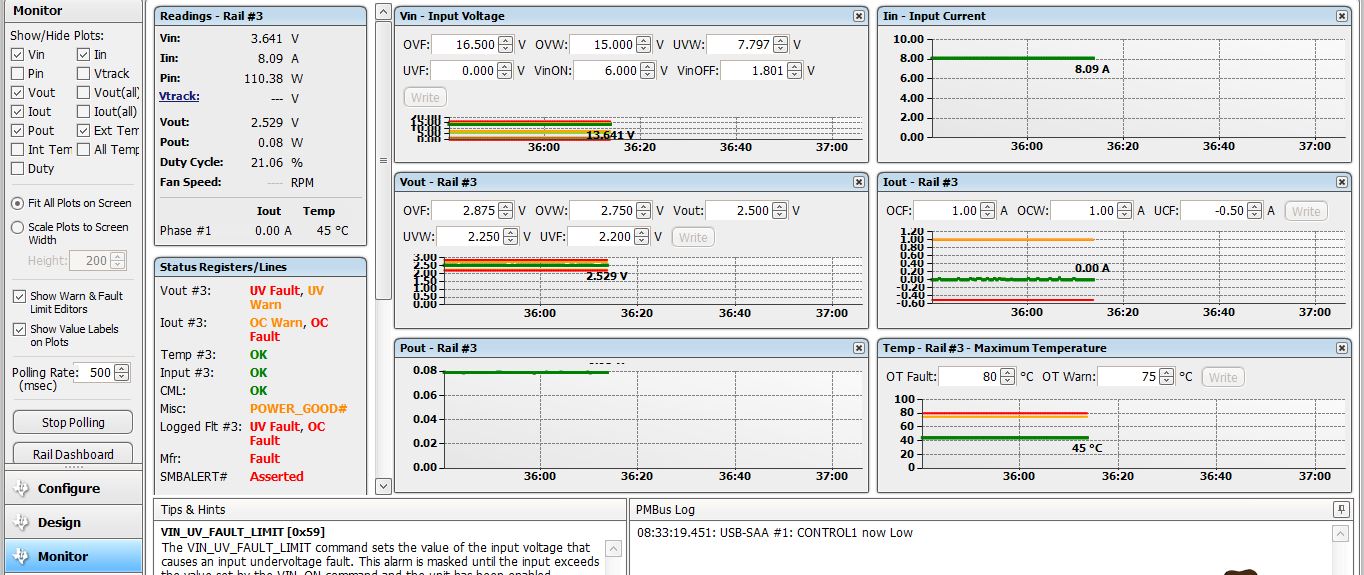
Task: Click the splitter grip between readings and plots
Action: click(x=383, y=160)
